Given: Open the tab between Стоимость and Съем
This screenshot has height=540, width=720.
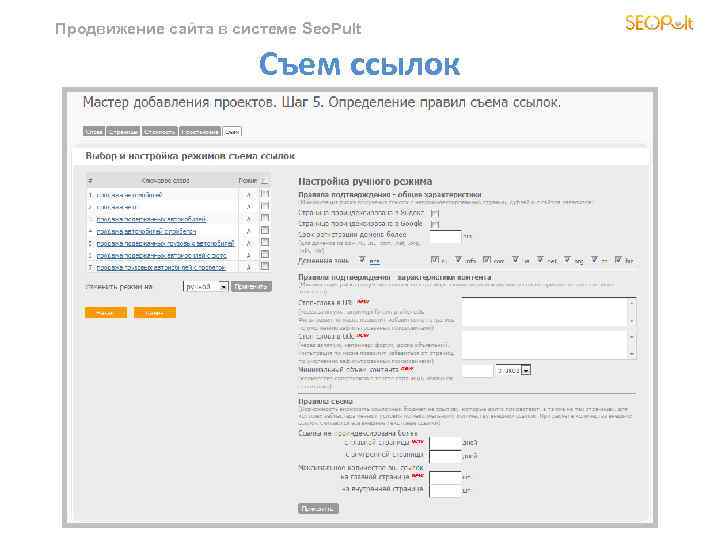Looking at the screenshot, I should pos(200,132).
